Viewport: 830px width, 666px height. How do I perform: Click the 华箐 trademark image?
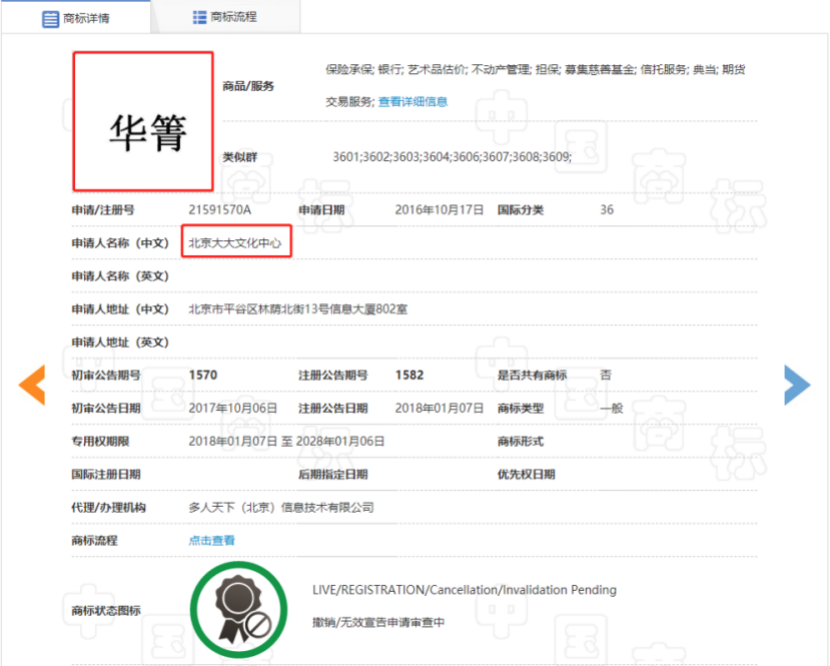[143, 121]
